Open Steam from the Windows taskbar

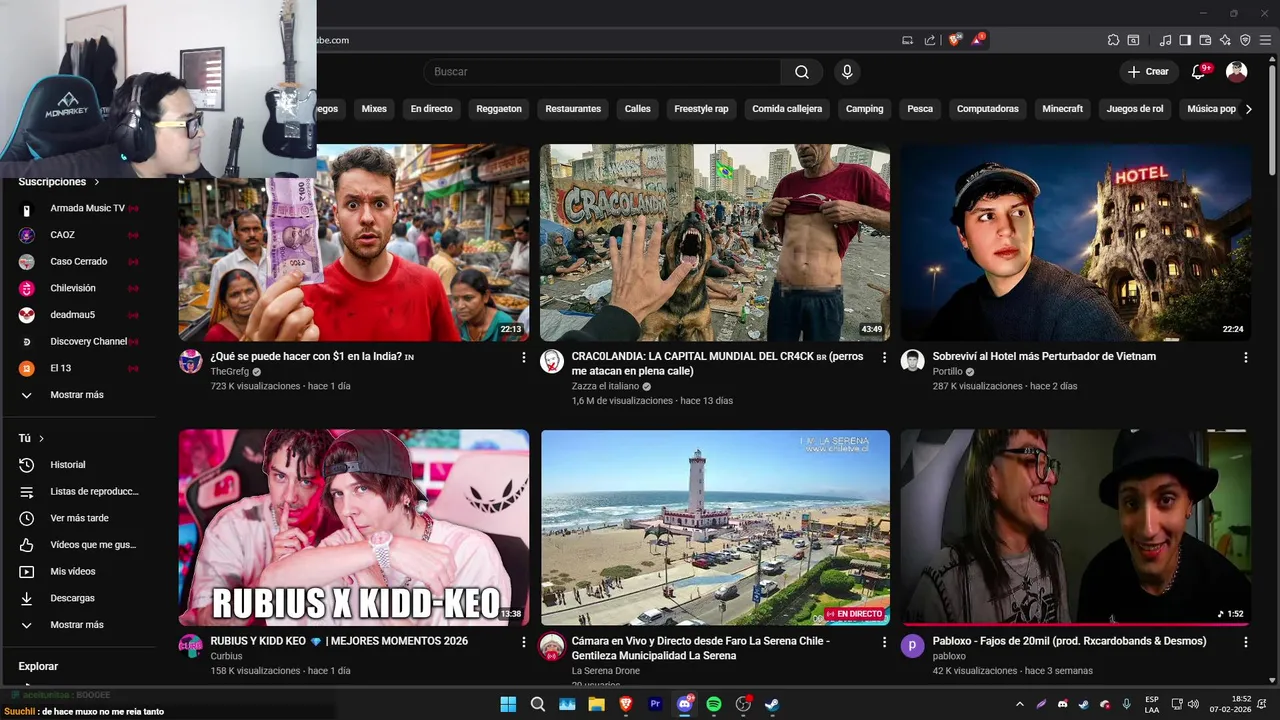tap(772, 704)
